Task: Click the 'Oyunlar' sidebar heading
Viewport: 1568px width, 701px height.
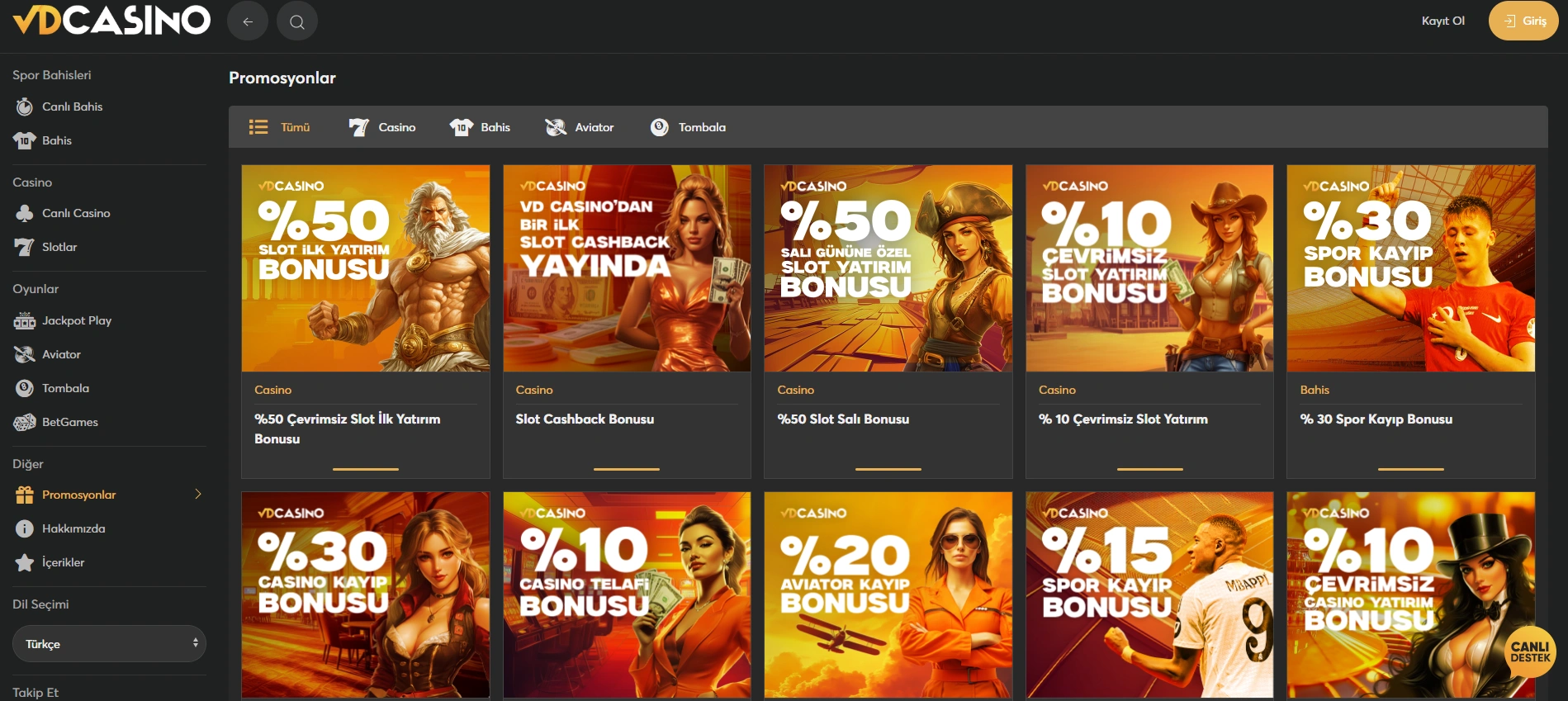Action: pyautogui.click(x=36, y=289)
